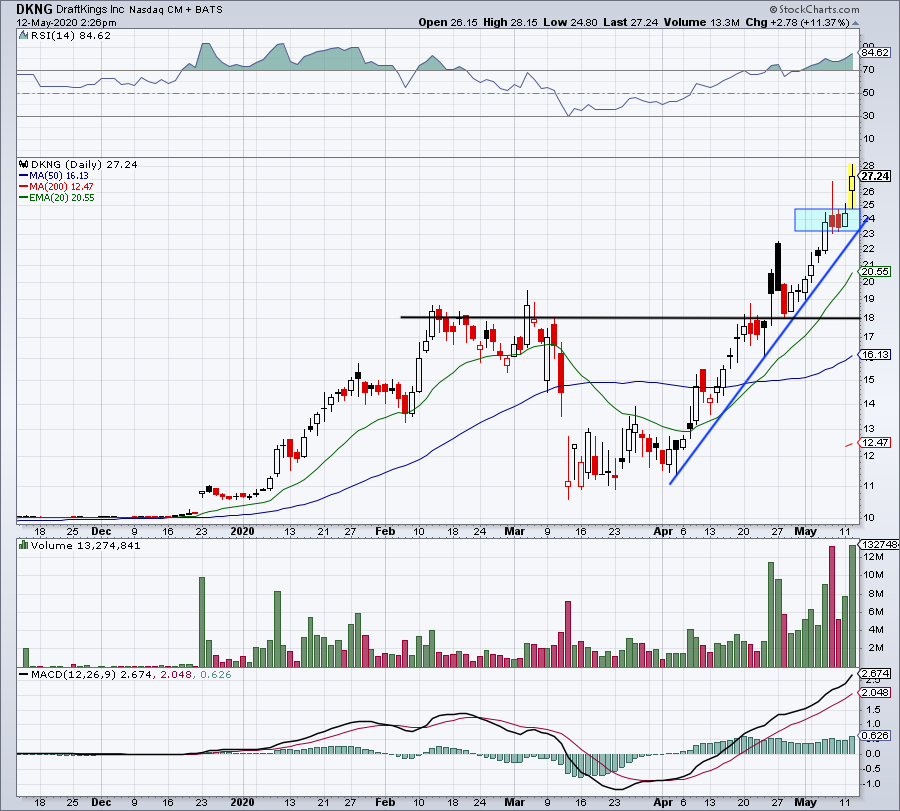The width and height of the screenshot is (900, 811).
Task: Click the May label on the price panel date axis
Action: pos(805,531)
